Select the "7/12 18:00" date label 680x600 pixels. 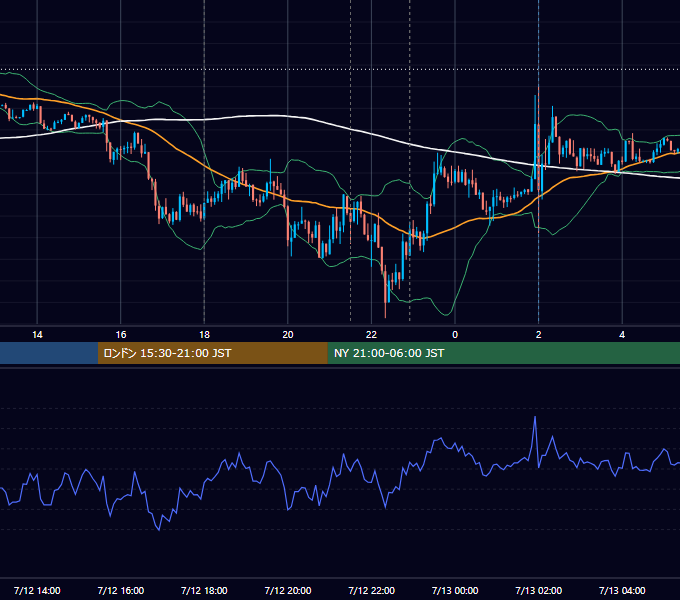204,590
